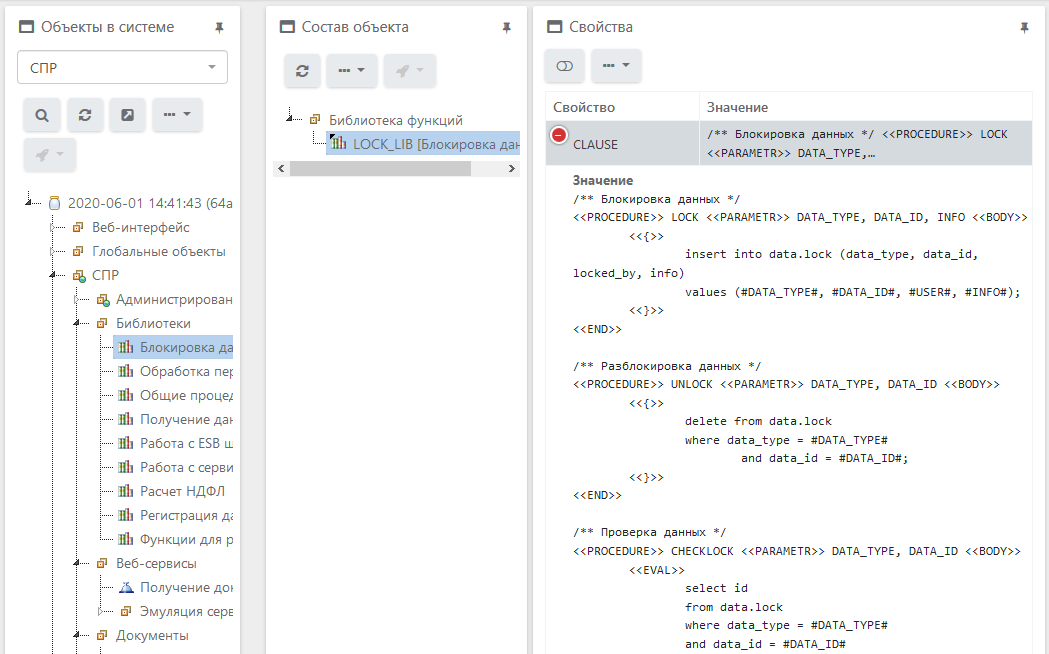Collapse the CLAUSE property with red minus
Screen dimensions: 1049x654
click(x=559, y=135)
